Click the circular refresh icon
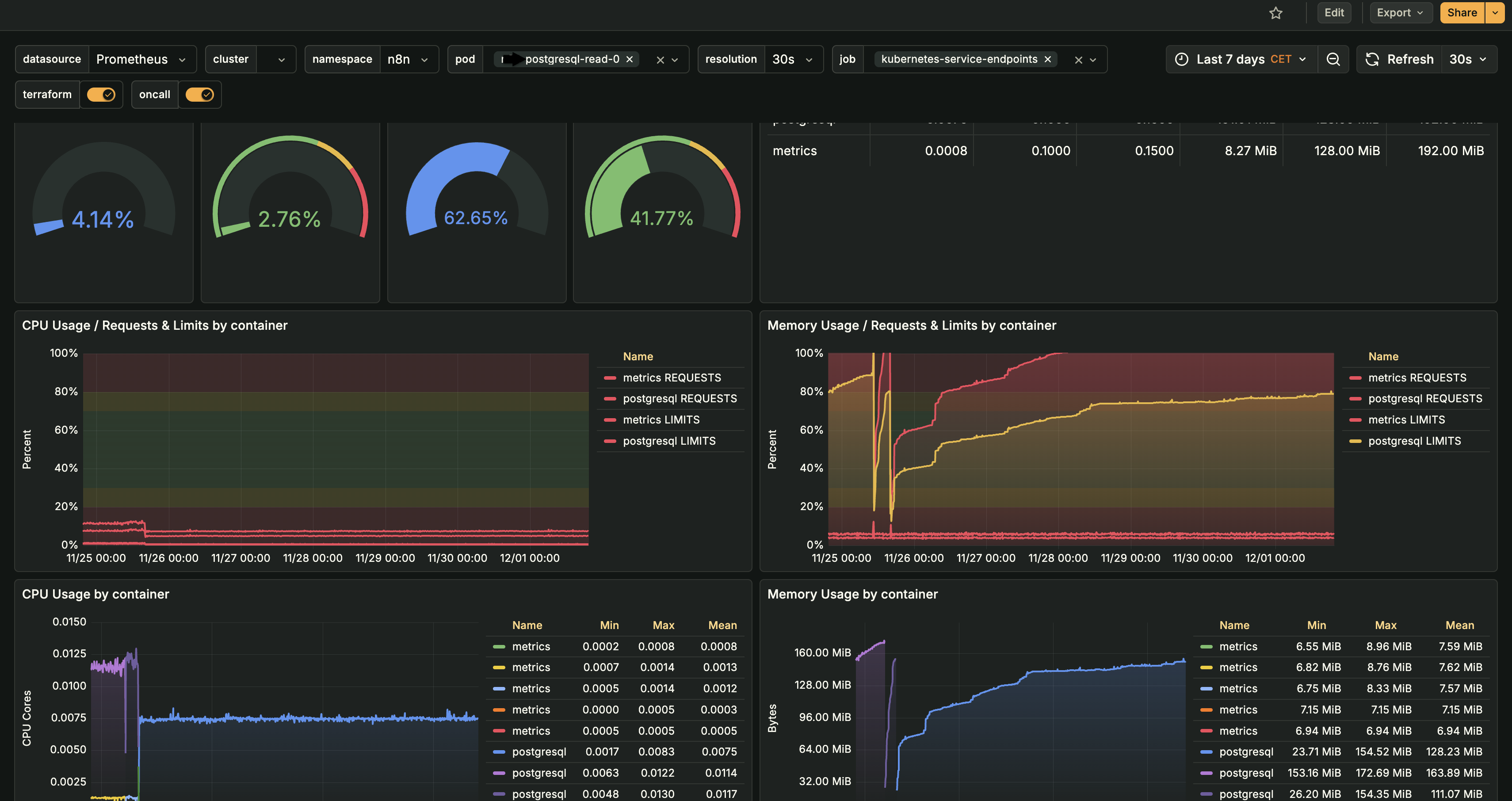 1372,59
